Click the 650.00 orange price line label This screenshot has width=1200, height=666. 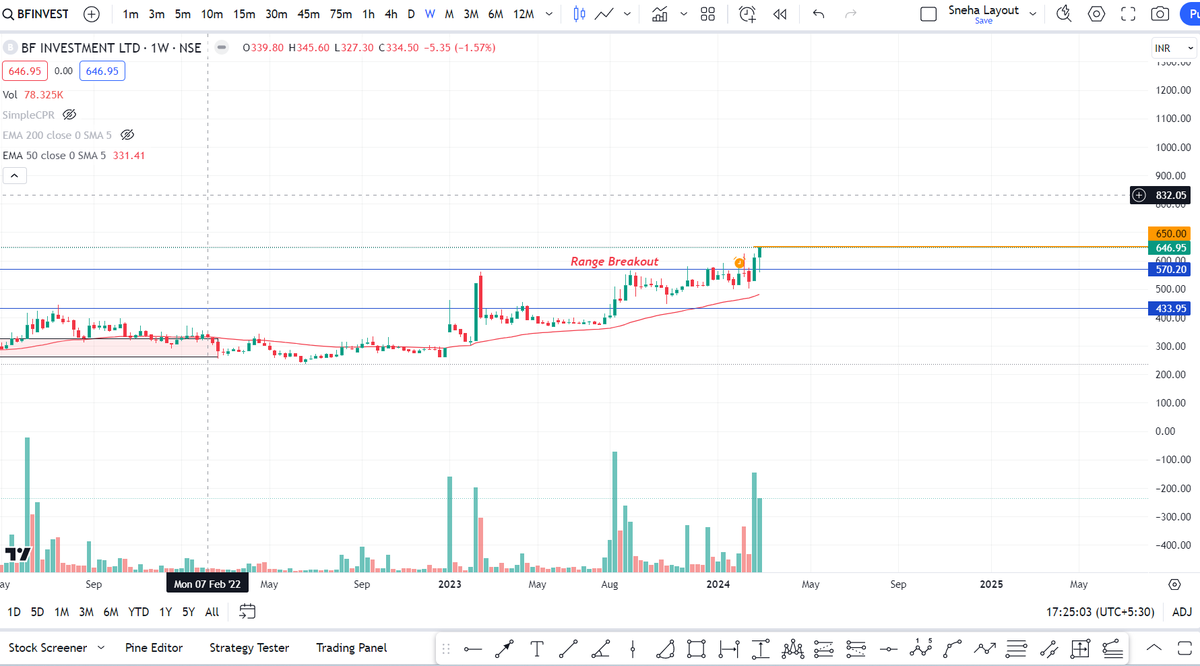[x=1170, y=233]
